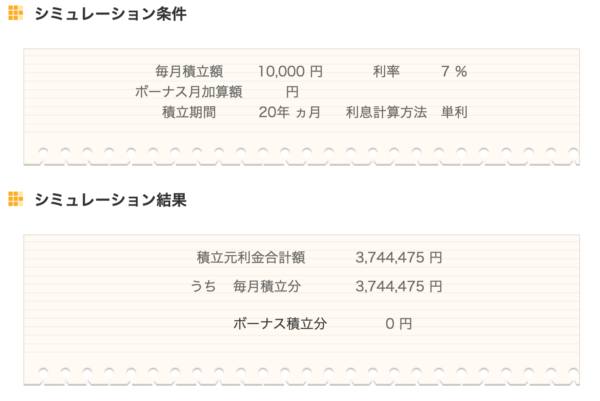Viewport: 600px width, 401px height.
Task: Click the orange grid icon beside シミュレーション結果
Action: [x=15, y=199]
